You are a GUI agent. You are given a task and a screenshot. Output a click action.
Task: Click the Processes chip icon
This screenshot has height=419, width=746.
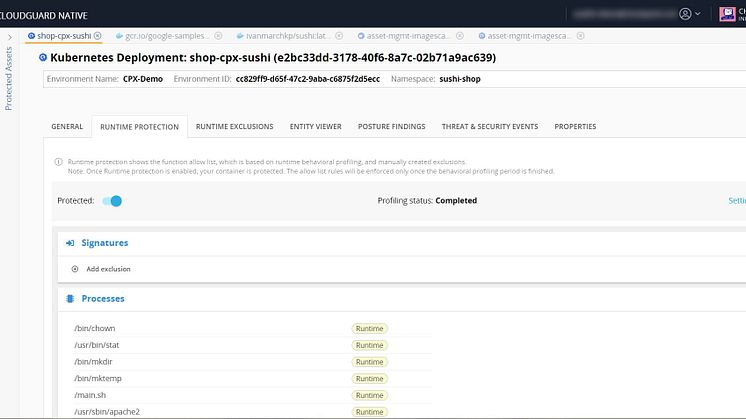click(x=70, y=299)
